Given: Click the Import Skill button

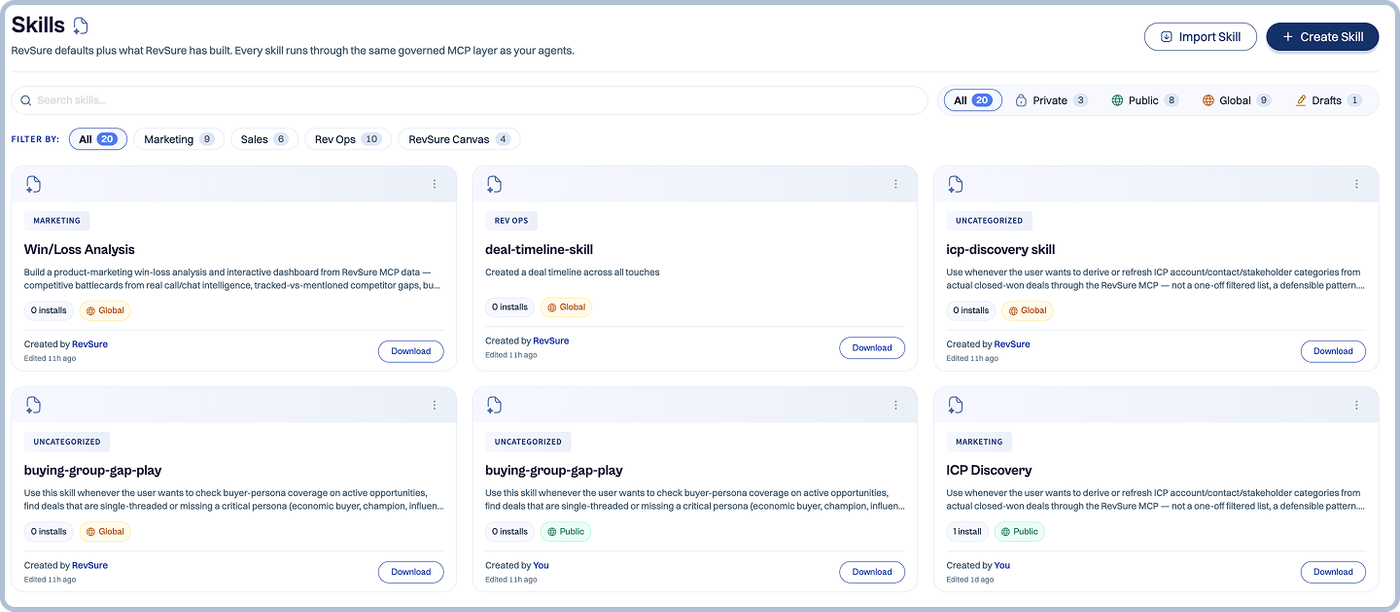Looking at the screenshot, I should coord(1200,37).
